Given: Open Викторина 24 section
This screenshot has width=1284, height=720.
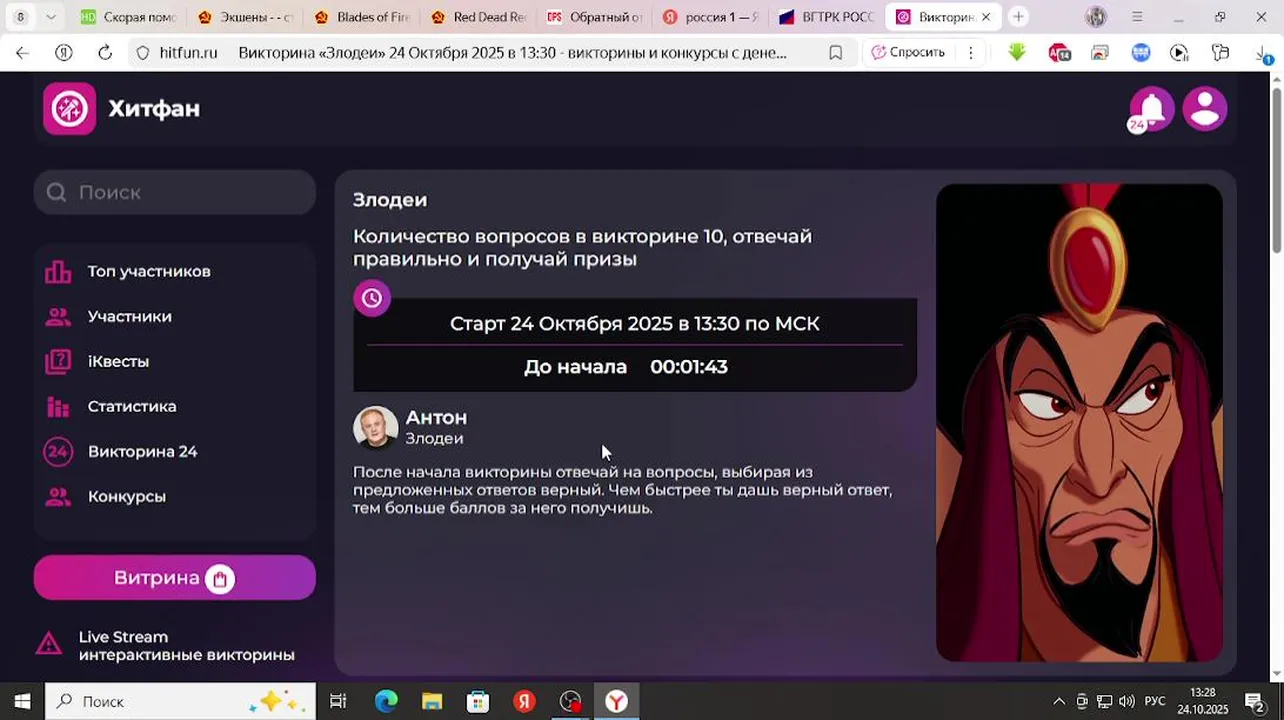Looking at the screenshot, I should [142, 451].
